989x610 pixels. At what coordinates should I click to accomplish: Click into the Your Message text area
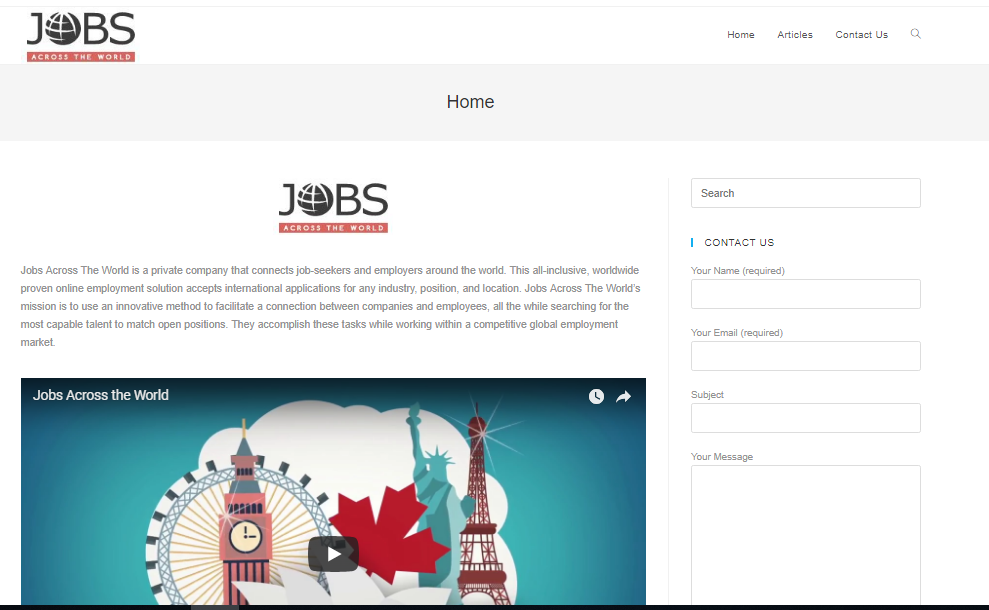tap(805, 535)
